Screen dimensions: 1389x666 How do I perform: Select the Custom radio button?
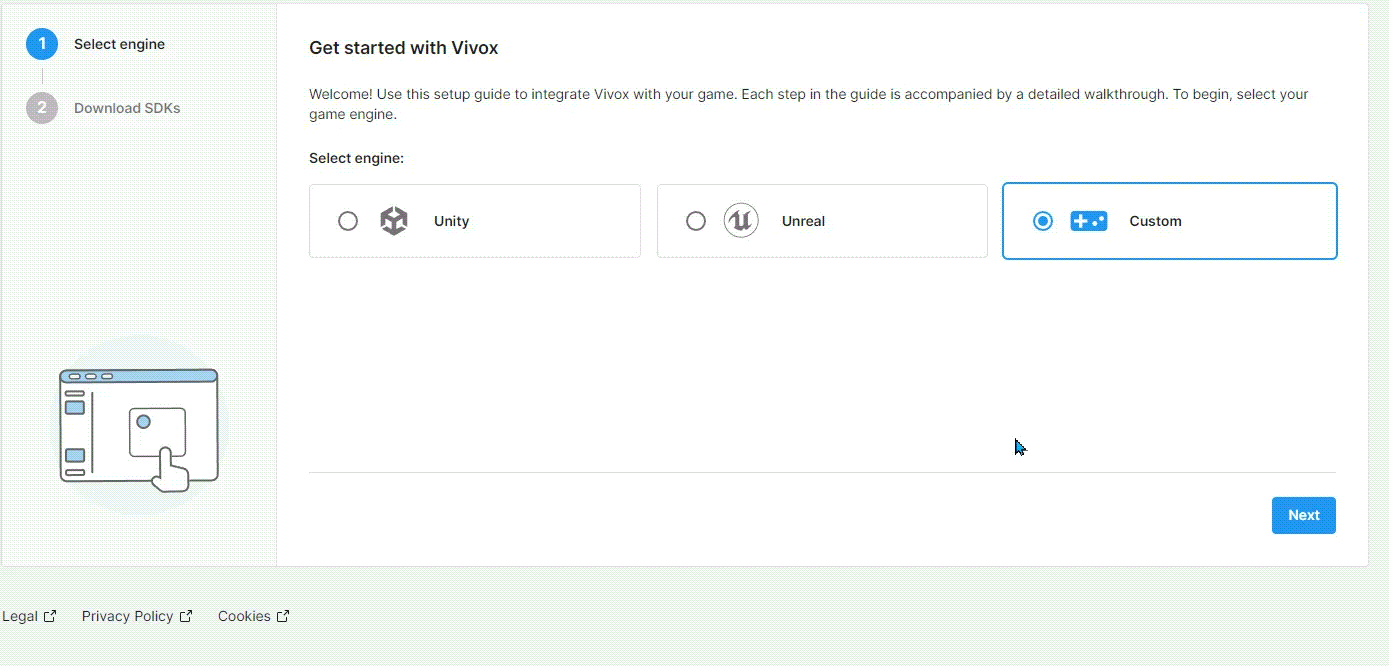coord(1042,221)
